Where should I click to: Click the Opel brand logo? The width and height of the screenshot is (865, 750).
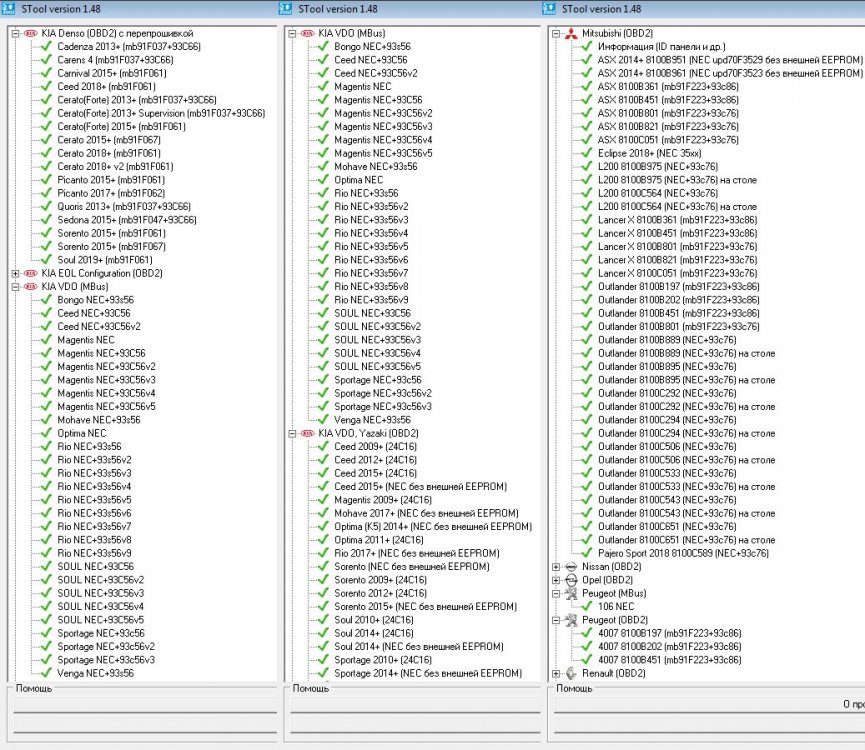(571, 580)
